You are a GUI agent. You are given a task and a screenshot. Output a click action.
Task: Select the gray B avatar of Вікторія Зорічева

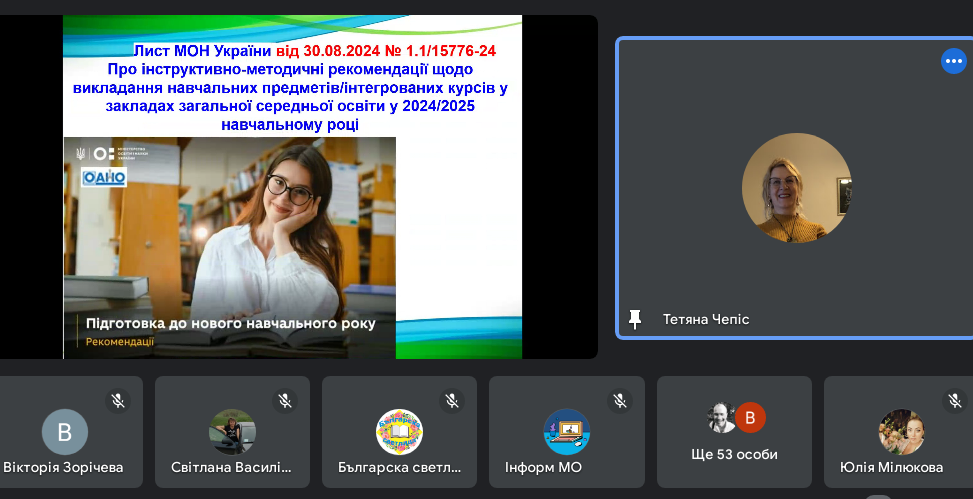(x=65, y=432)
